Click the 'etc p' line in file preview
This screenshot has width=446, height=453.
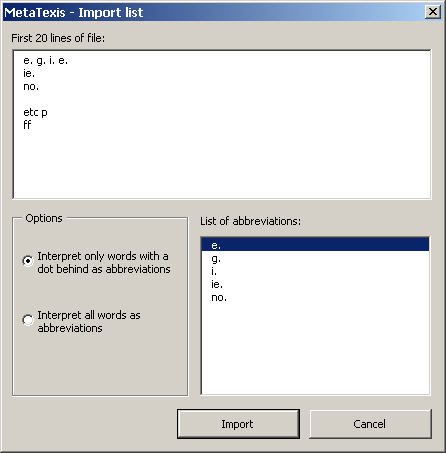[x=35, y=113]
